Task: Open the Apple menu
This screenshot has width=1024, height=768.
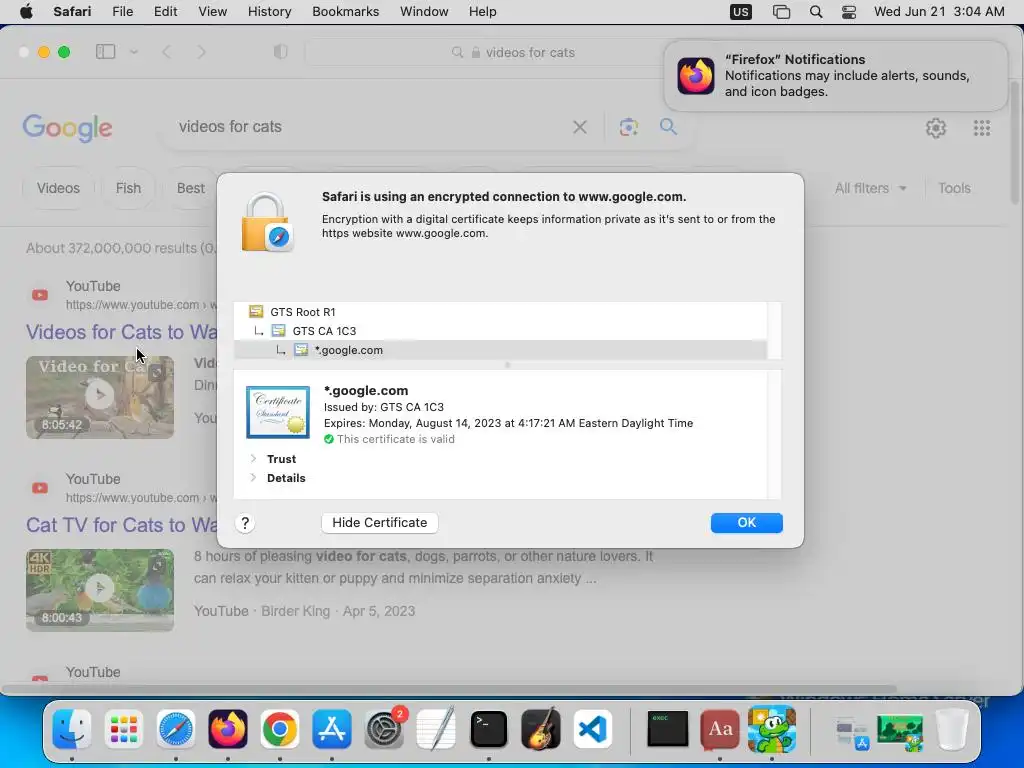Action: tap(26, 12)
